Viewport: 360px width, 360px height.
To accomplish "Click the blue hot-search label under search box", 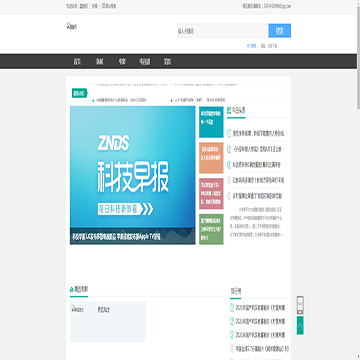I will [252, 46].
